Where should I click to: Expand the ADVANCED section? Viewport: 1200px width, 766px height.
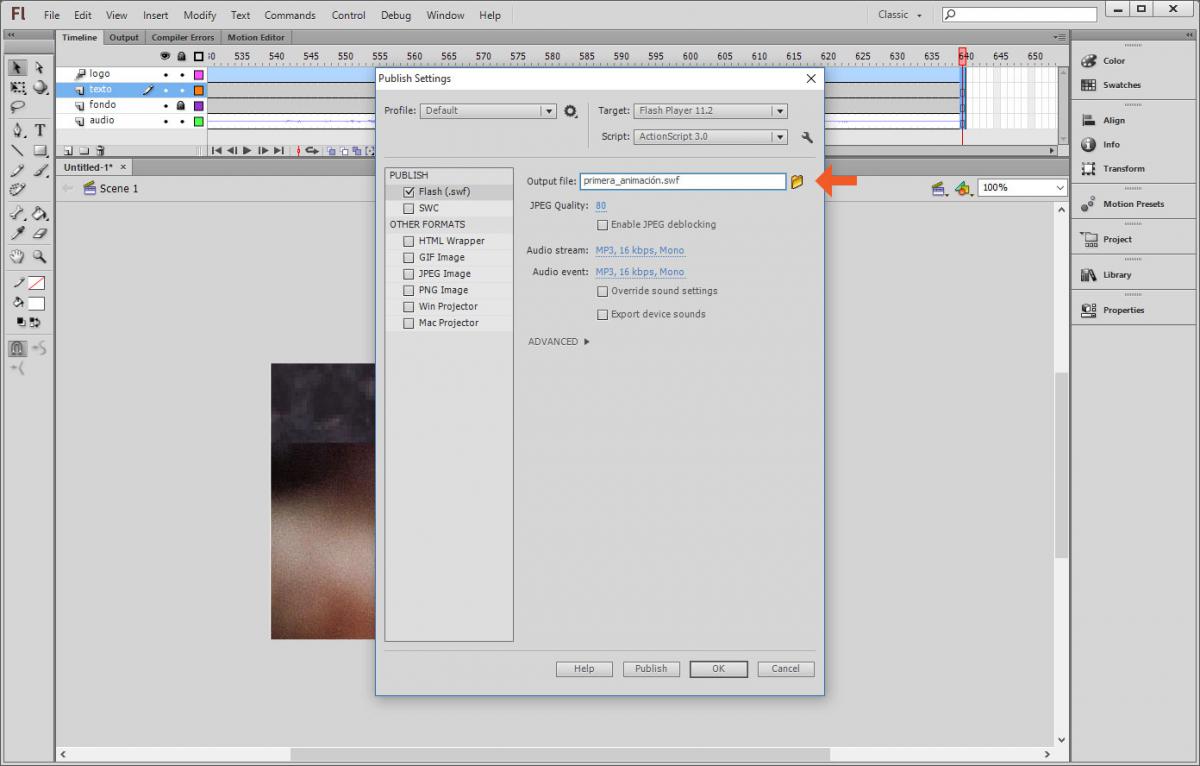(559, 342)
